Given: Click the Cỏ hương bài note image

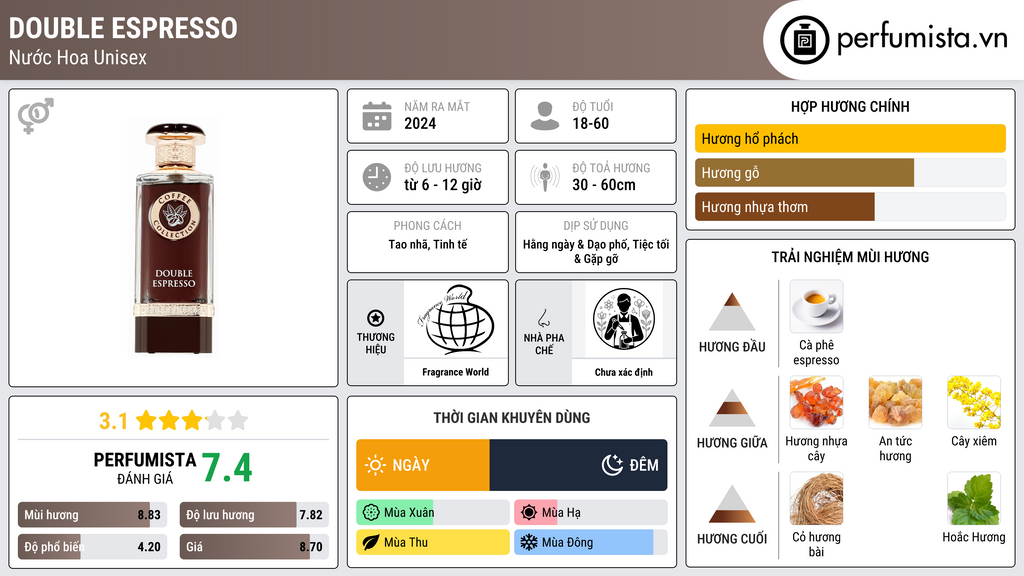Looking at the screenshot, I should coord(816,498).
